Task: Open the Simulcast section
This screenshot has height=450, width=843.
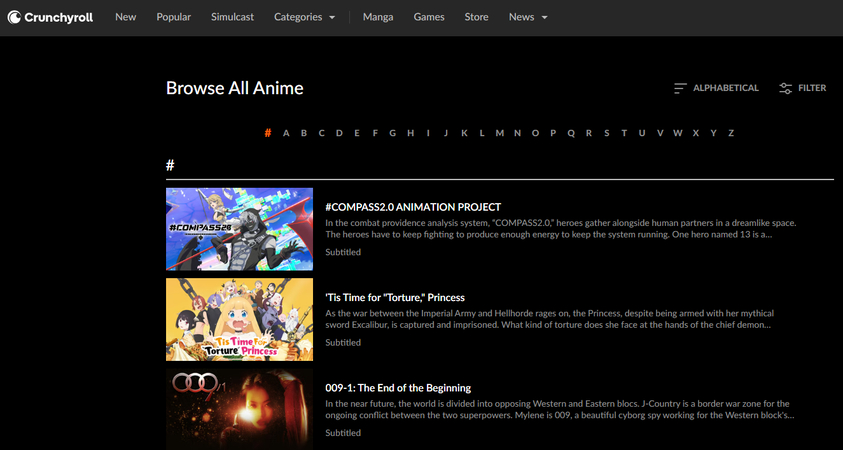Action: click(x=232, y=17)
